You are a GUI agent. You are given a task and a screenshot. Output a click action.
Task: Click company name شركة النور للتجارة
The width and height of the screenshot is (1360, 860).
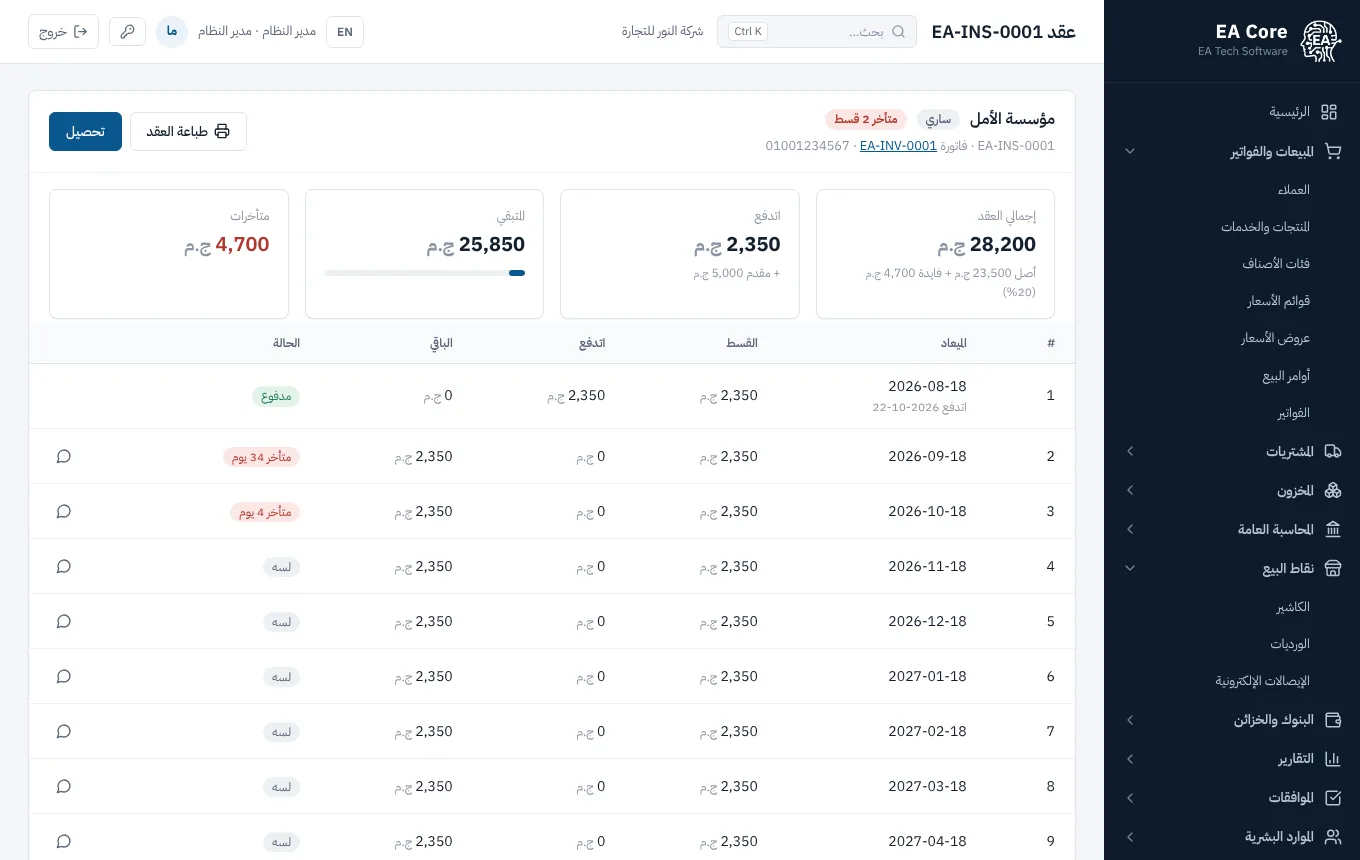click(662, 31)
